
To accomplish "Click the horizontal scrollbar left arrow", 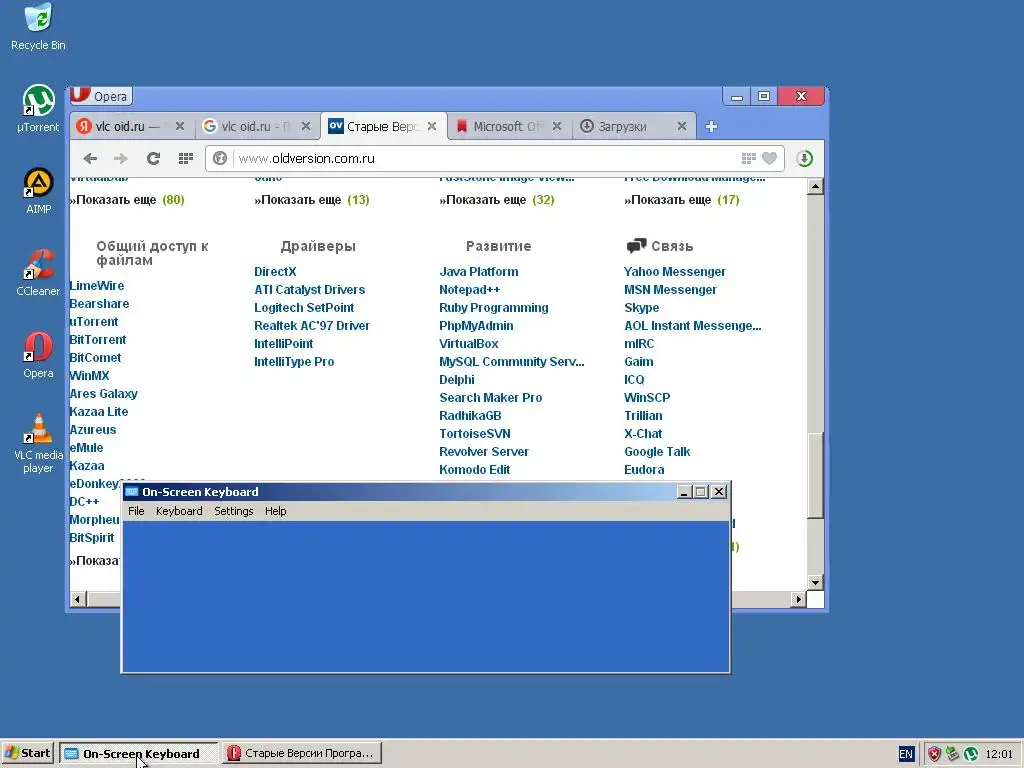I will (78, 599).
